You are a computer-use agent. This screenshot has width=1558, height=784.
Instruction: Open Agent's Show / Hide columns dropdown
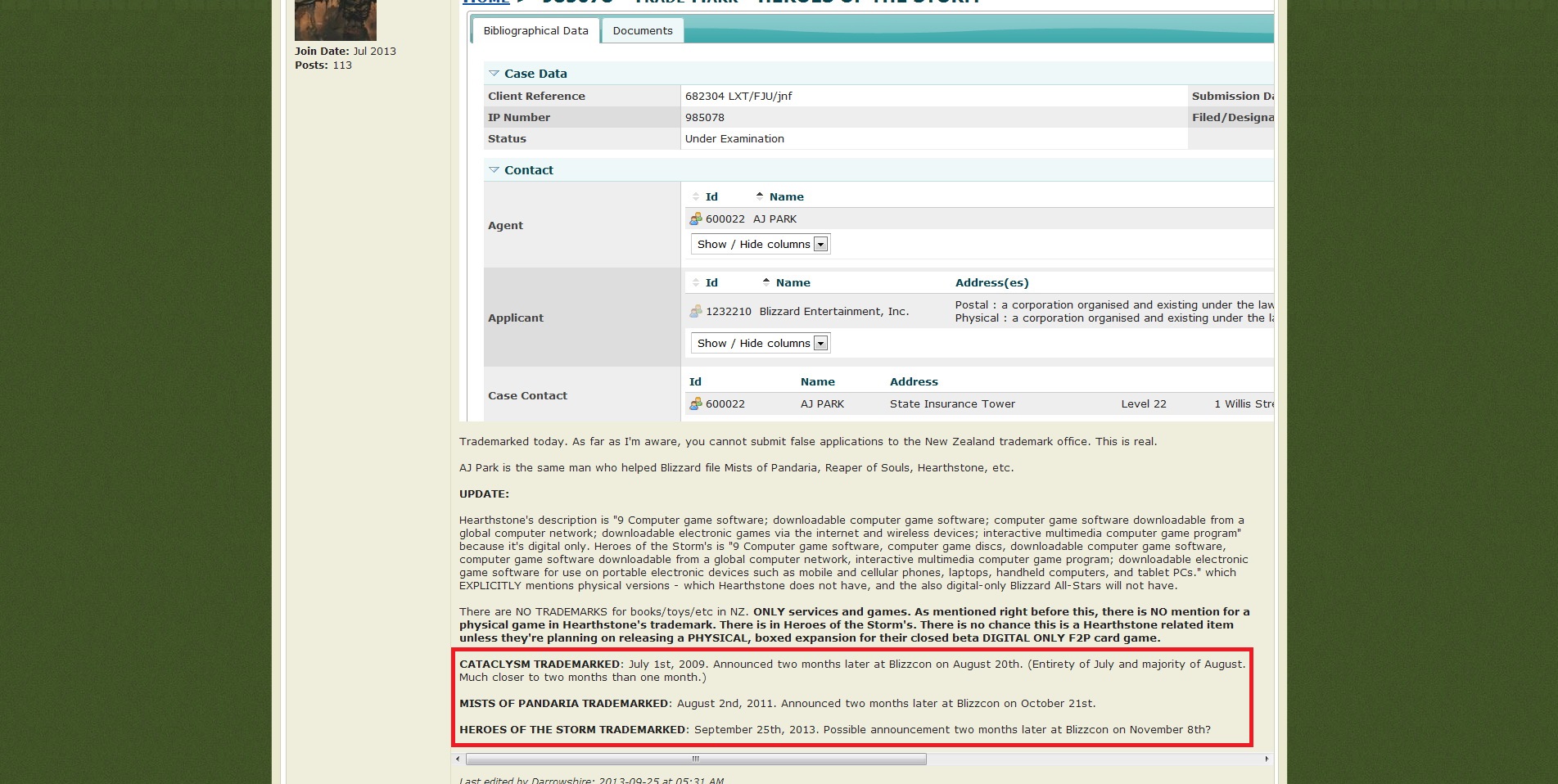tap(820, 245)
